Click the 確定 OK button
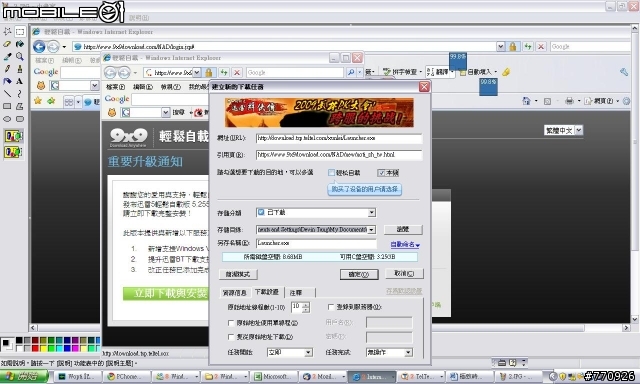640x384 pixels. point(359,274)
